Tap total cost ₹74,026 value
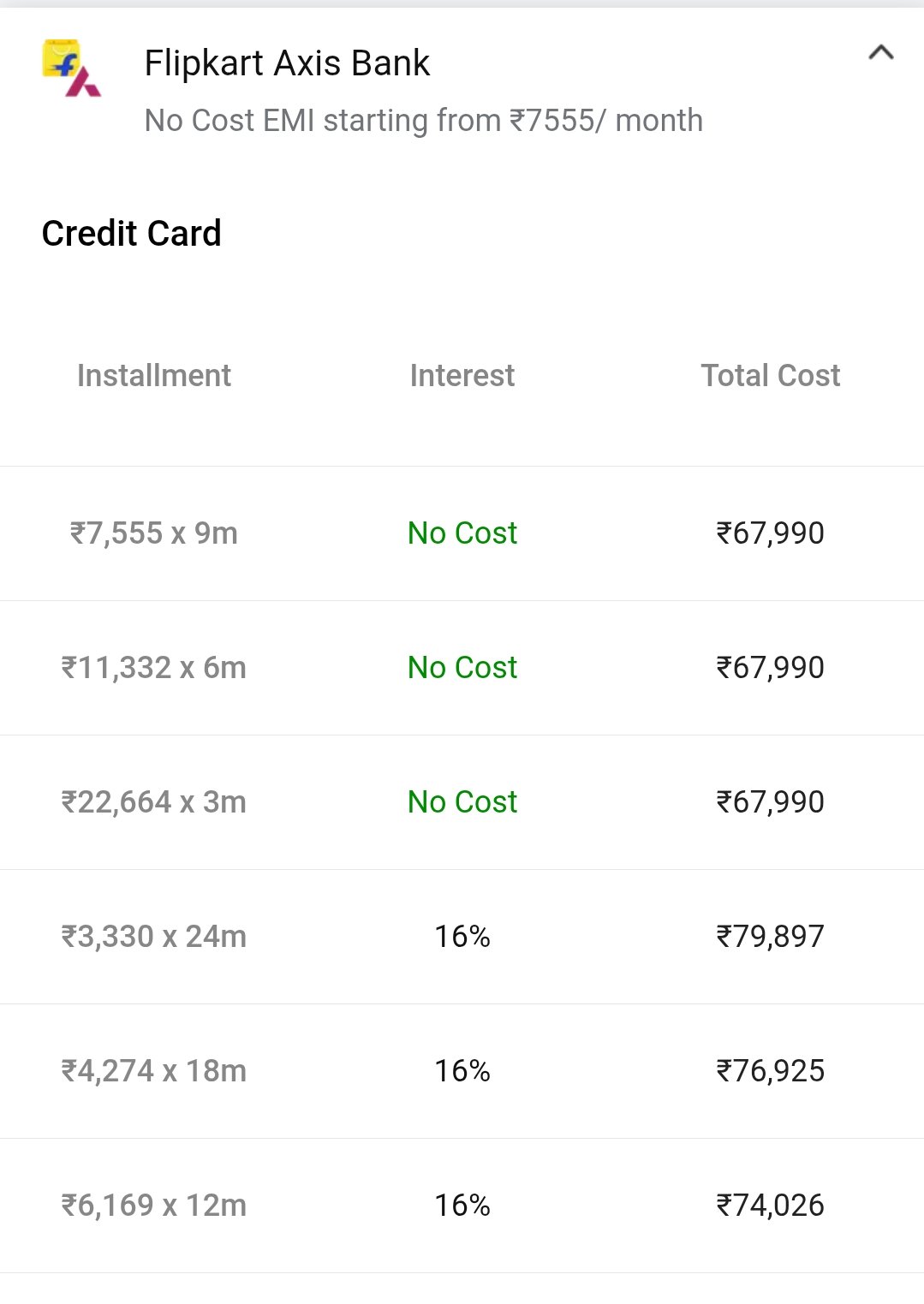This screenshot has height=1304, width=924. (x=770, y=1206)
